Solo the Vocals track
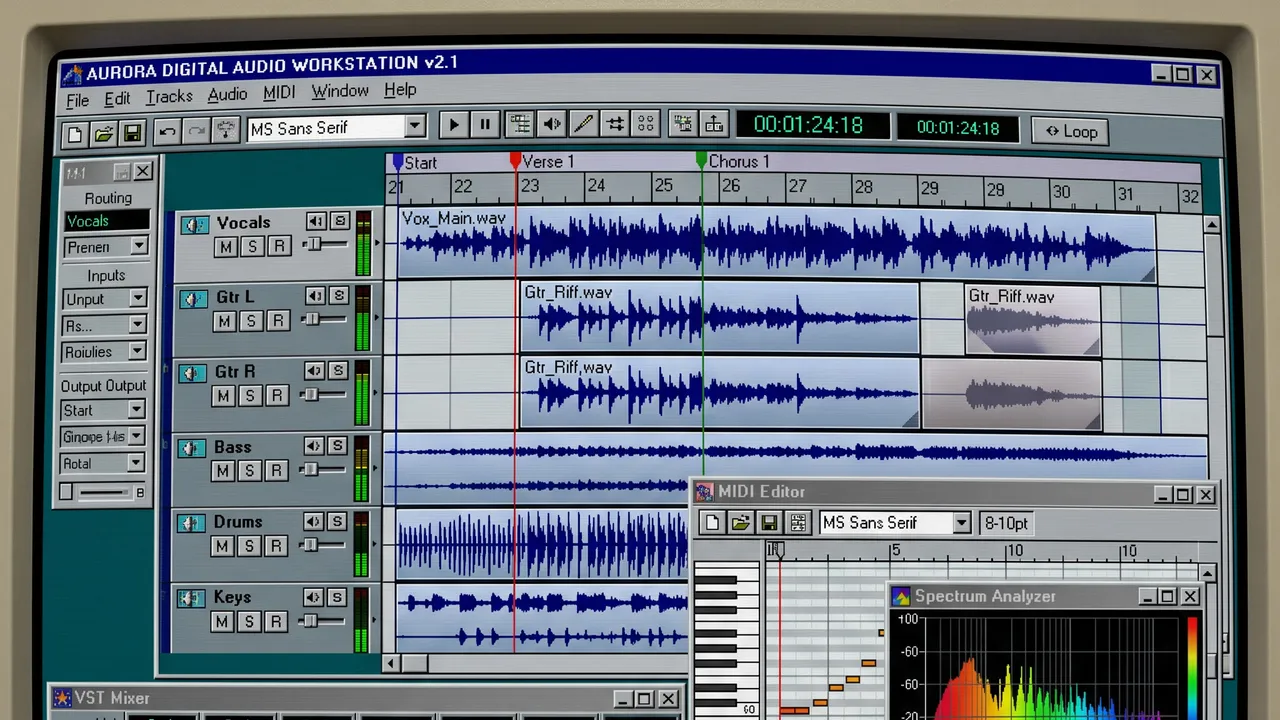 (x=252, y=246)
